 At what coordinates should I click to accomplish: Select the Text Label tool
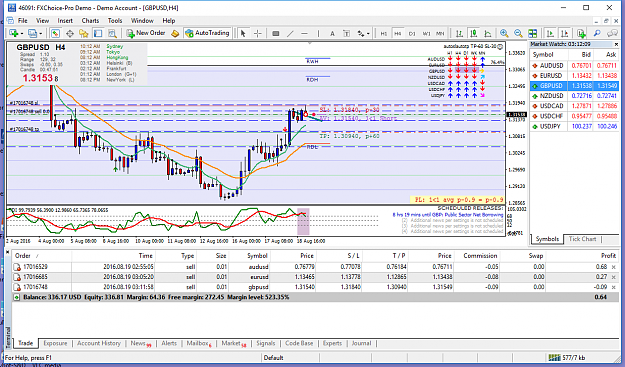346,33
